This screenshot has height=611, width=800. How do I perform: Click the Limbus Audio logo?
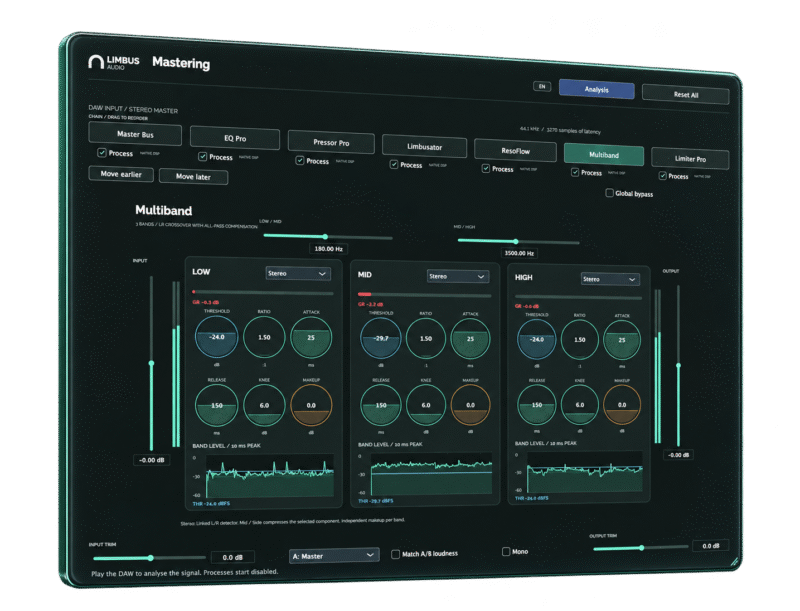click(x=113, y=62)
